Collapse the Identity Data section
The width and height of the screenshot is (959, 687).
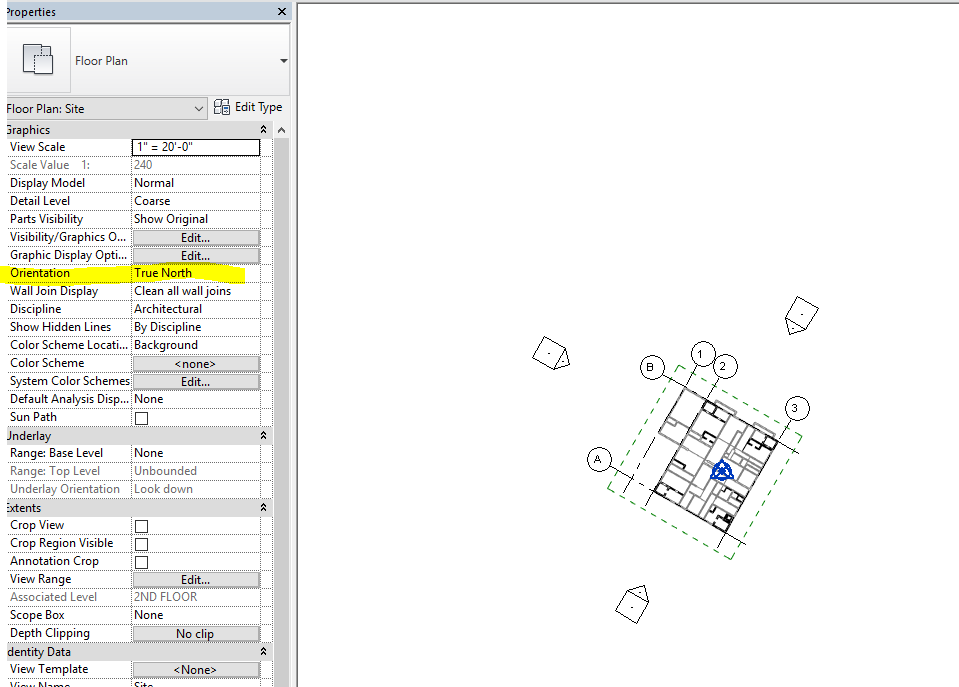[263, 651]
